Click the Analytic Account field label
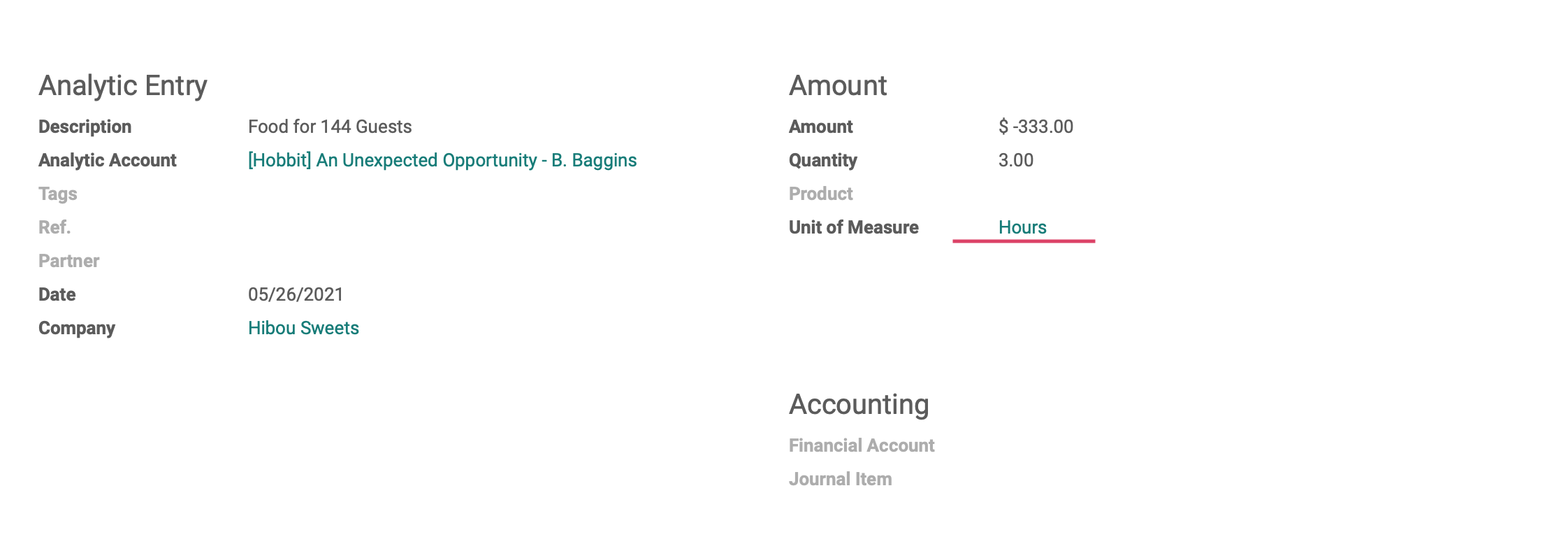Image resolution: width=1568 pixels, height=551 pixels. [x=108, y=160]
